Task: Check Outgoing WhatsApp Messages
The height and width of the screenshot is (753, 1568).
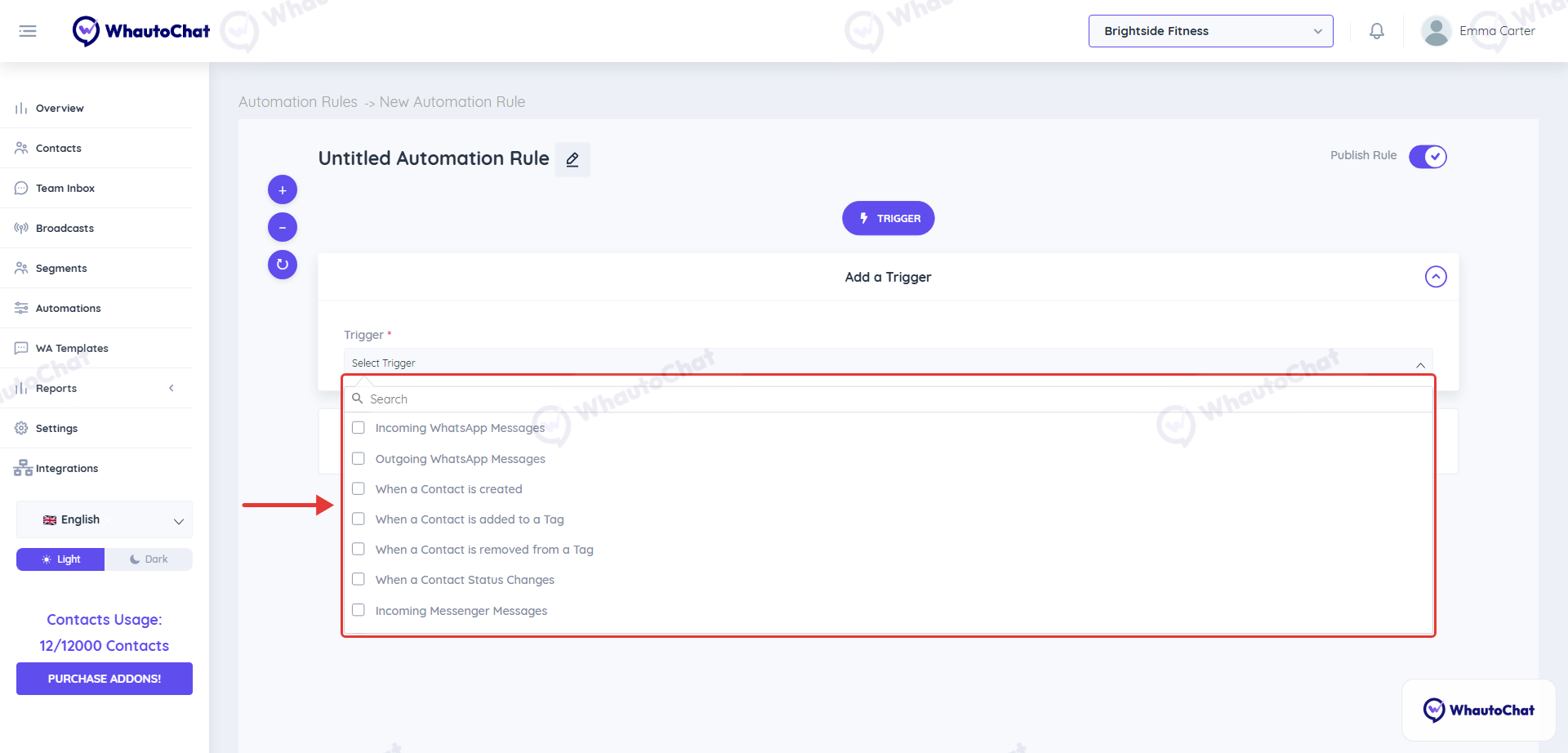Action: coord(359,459)
